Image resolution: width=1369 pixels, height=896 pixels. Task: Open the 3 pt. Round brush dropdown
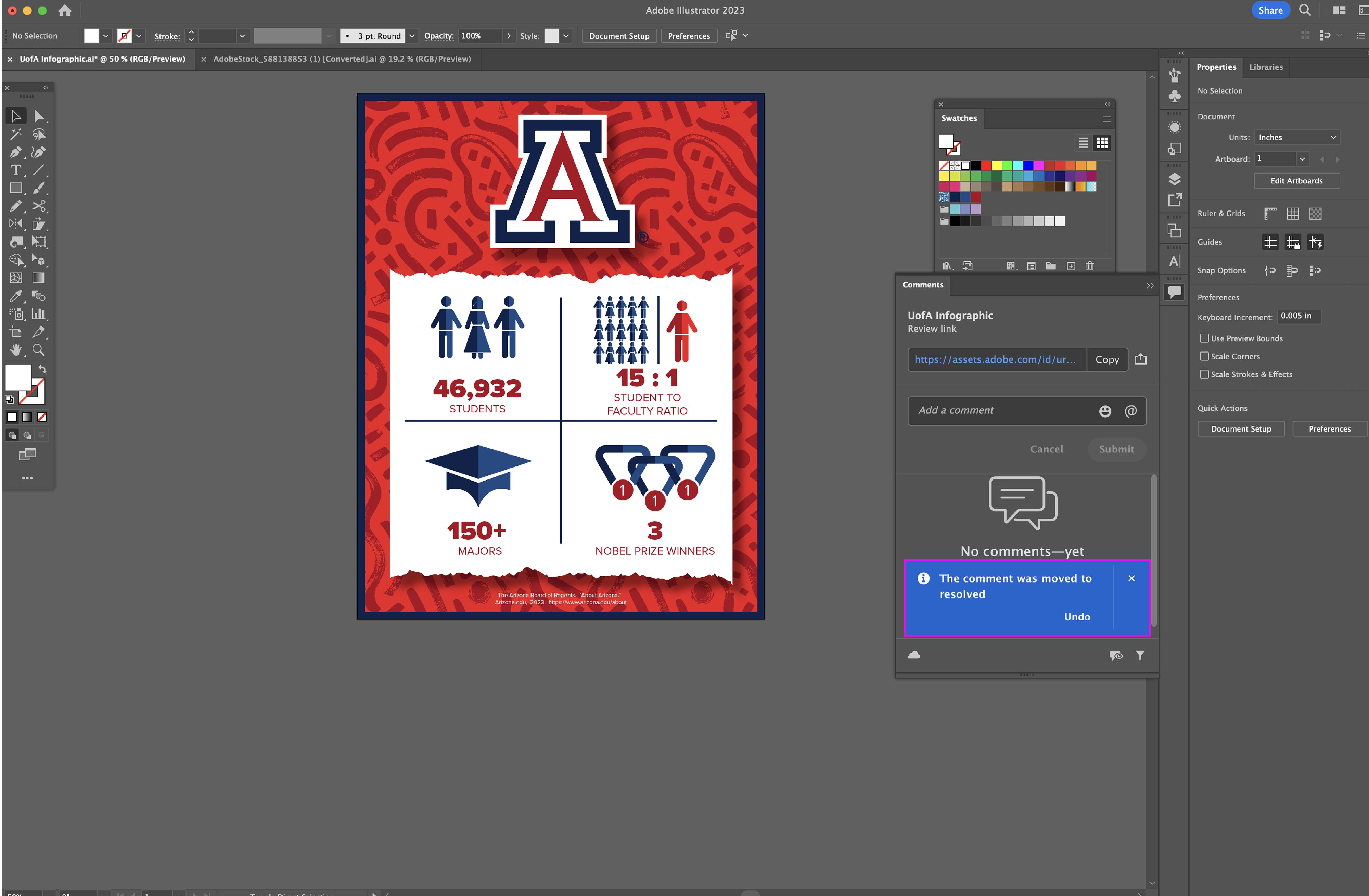click(412, 36)
